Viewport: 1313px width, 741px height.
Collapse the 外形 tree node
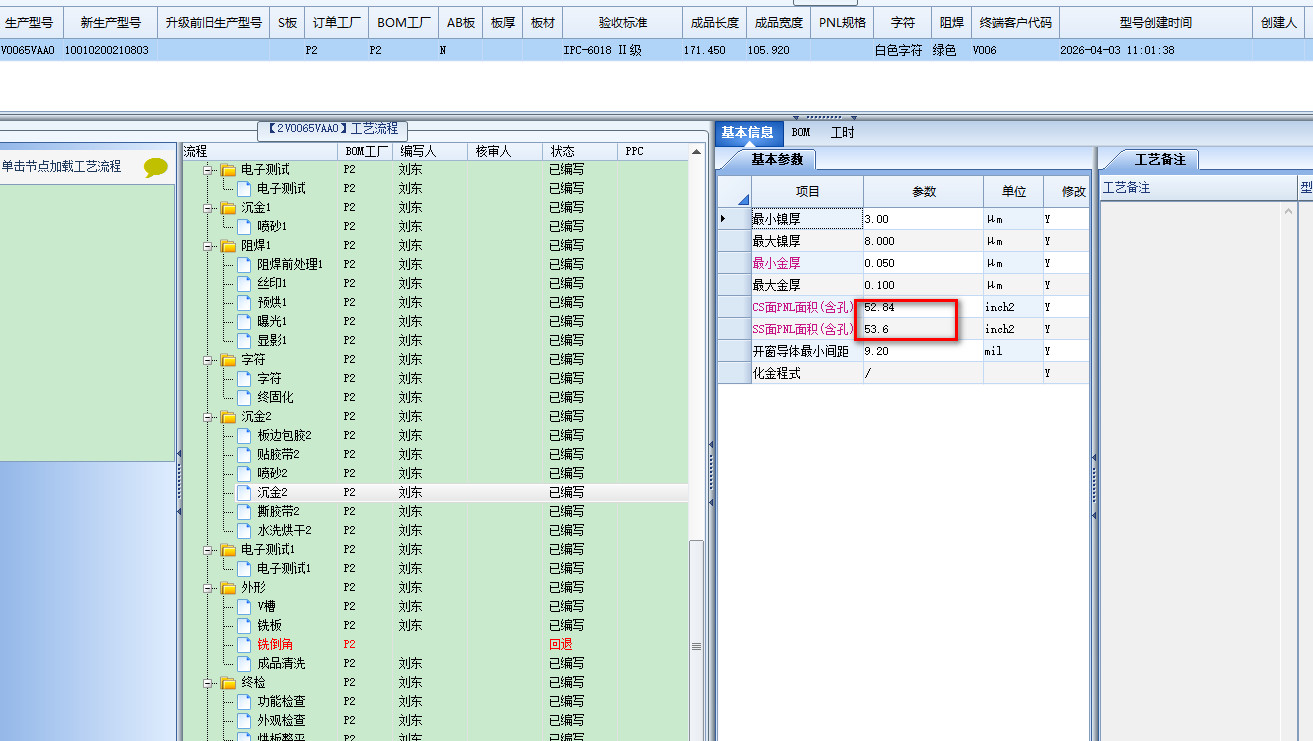click(x=209, y=588)
